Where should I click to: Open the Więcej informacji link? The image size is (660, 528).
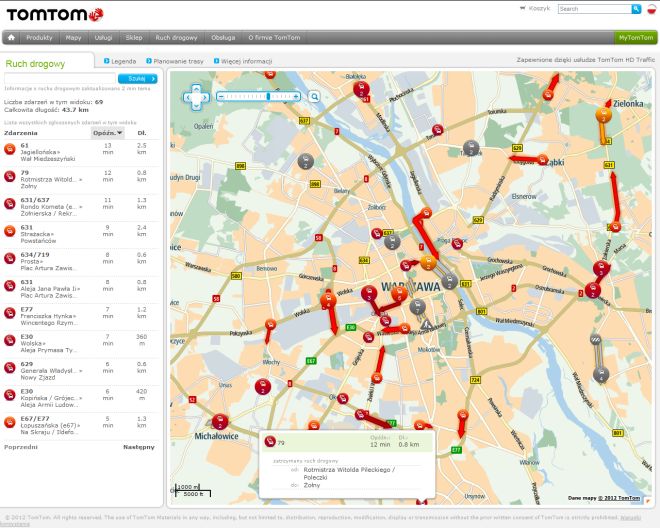(243, 61)
